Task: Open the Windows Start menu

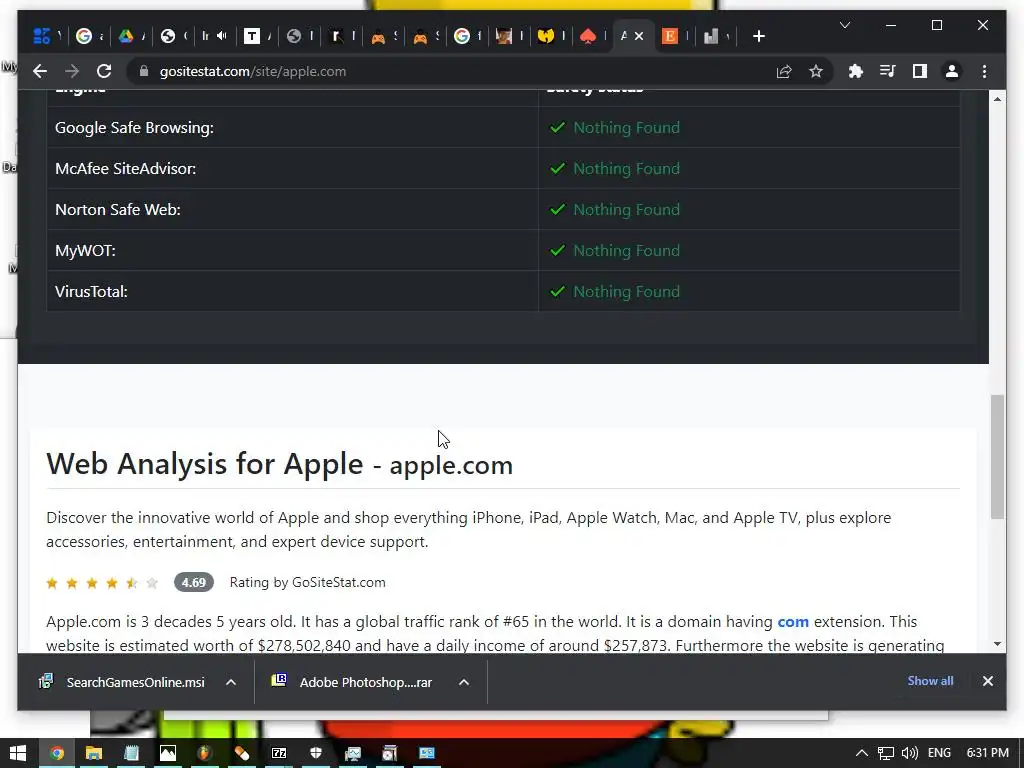Action: click(x=18, y=753)
